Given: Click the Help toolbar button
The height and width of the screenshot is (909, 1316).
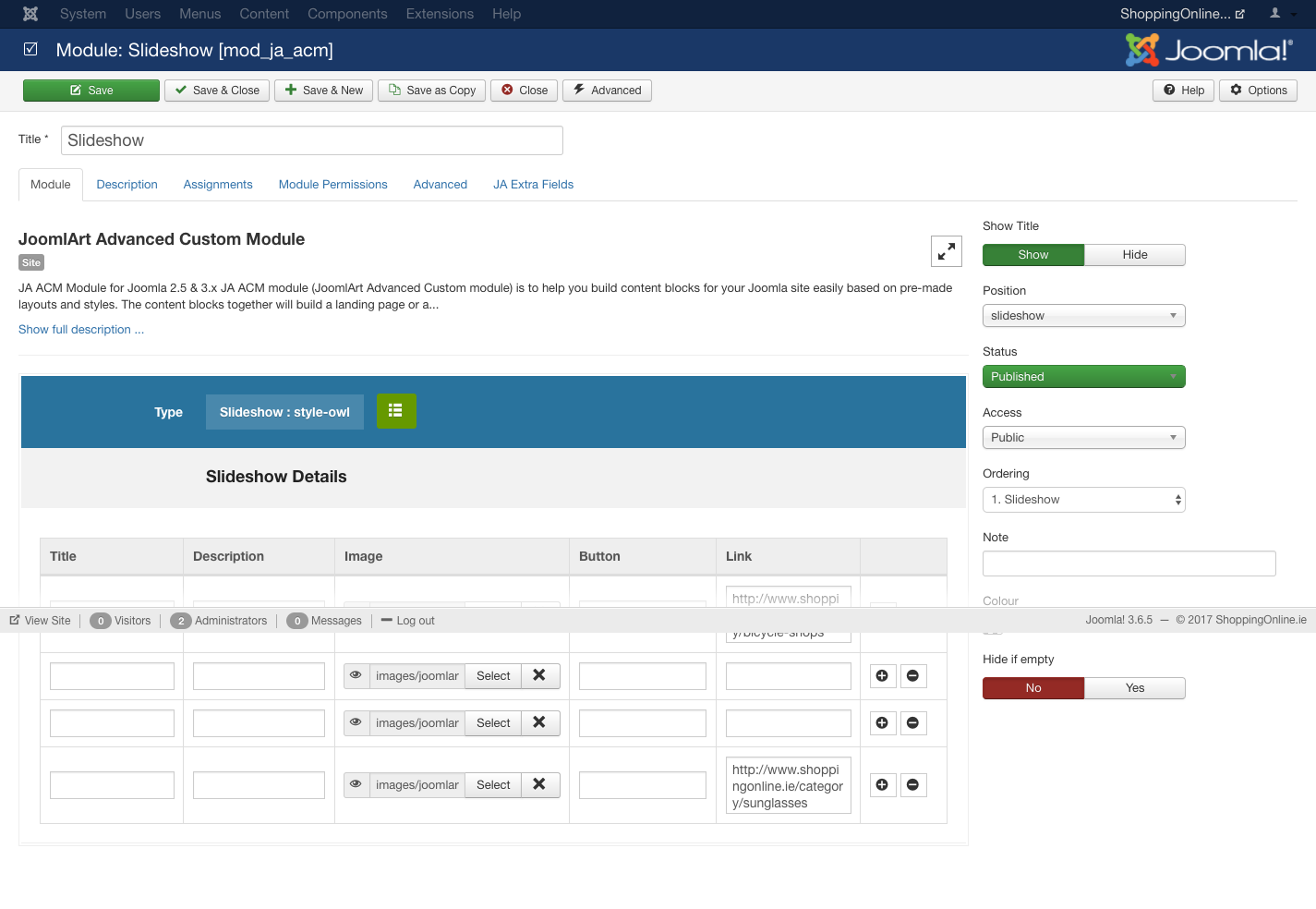Looking at the screenshot, I should pyautogui.click(x=1184, y=91).
